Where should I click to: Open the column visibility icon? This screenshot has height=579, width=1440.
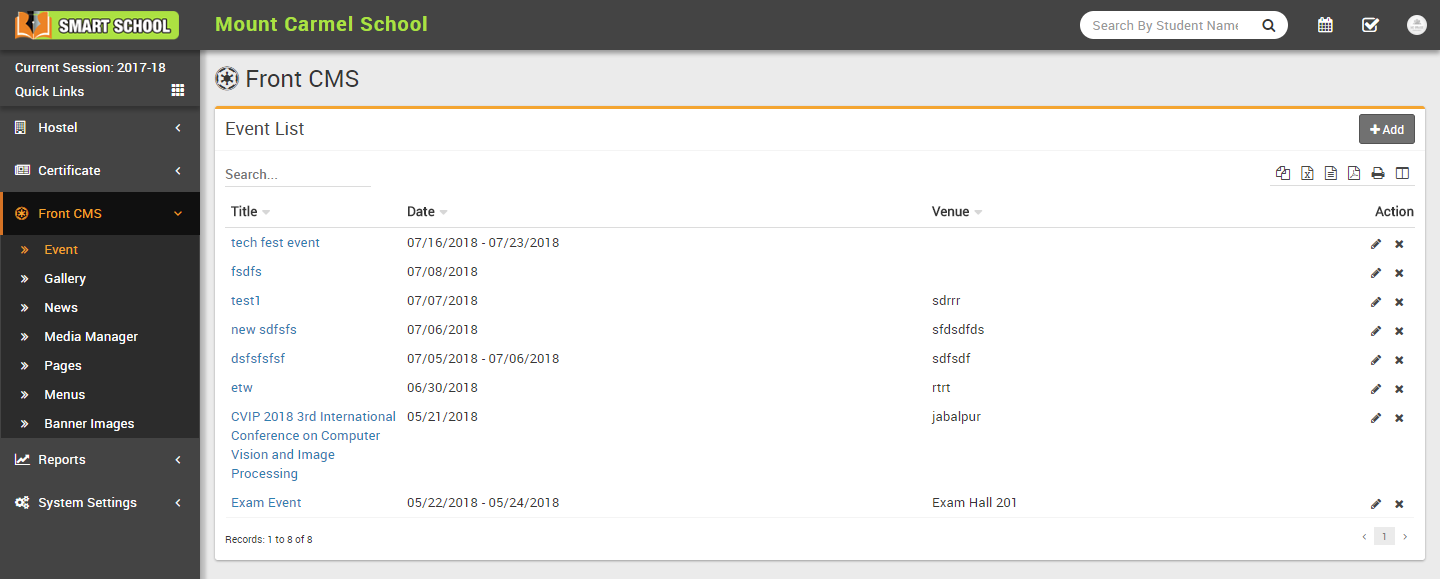tap(1402, 173)
